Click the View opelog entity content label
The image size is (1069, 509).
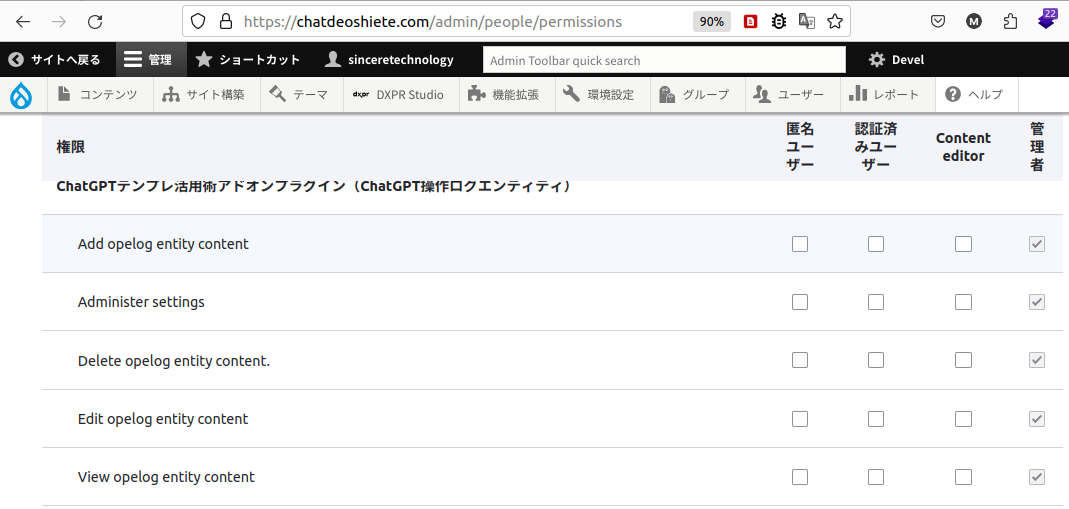[x=166, y=477]
